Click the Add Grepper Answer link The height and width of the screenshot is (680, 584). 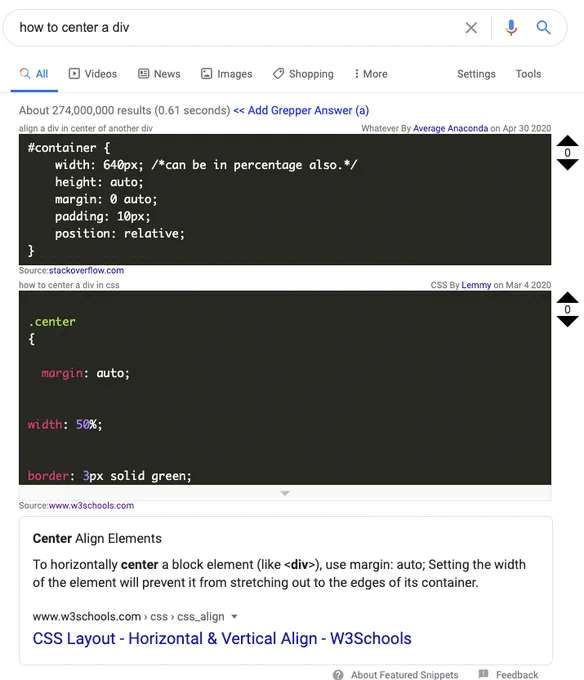(301, 110)
